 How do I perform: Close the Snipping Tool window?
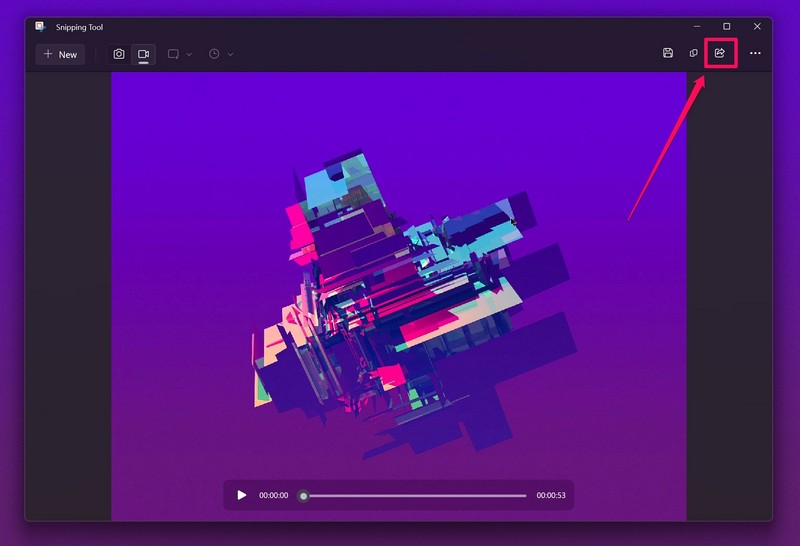point(757,26)
